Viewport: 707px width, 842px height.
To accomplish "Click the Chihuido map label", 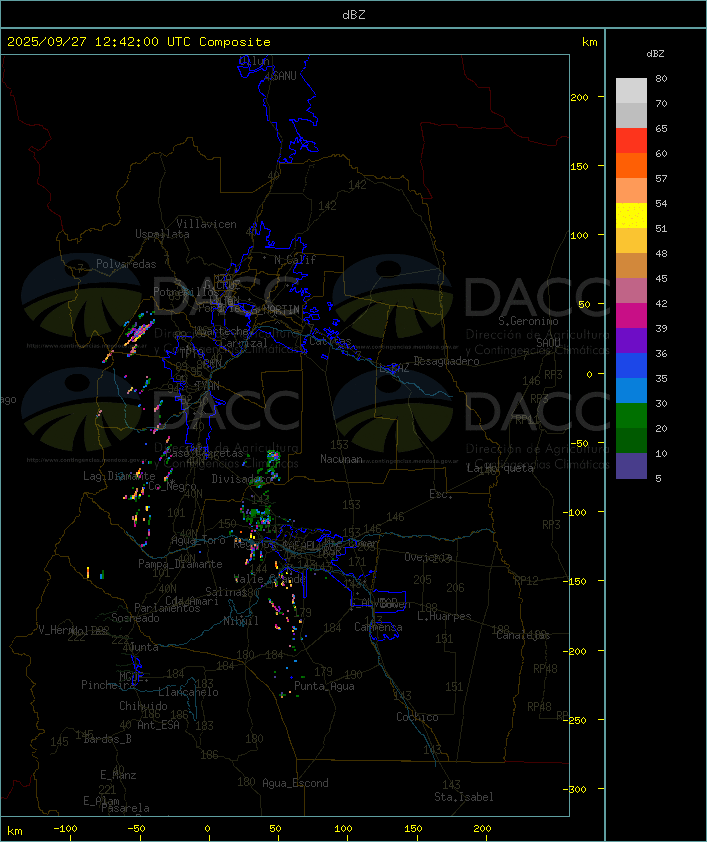I will (143, 706).
